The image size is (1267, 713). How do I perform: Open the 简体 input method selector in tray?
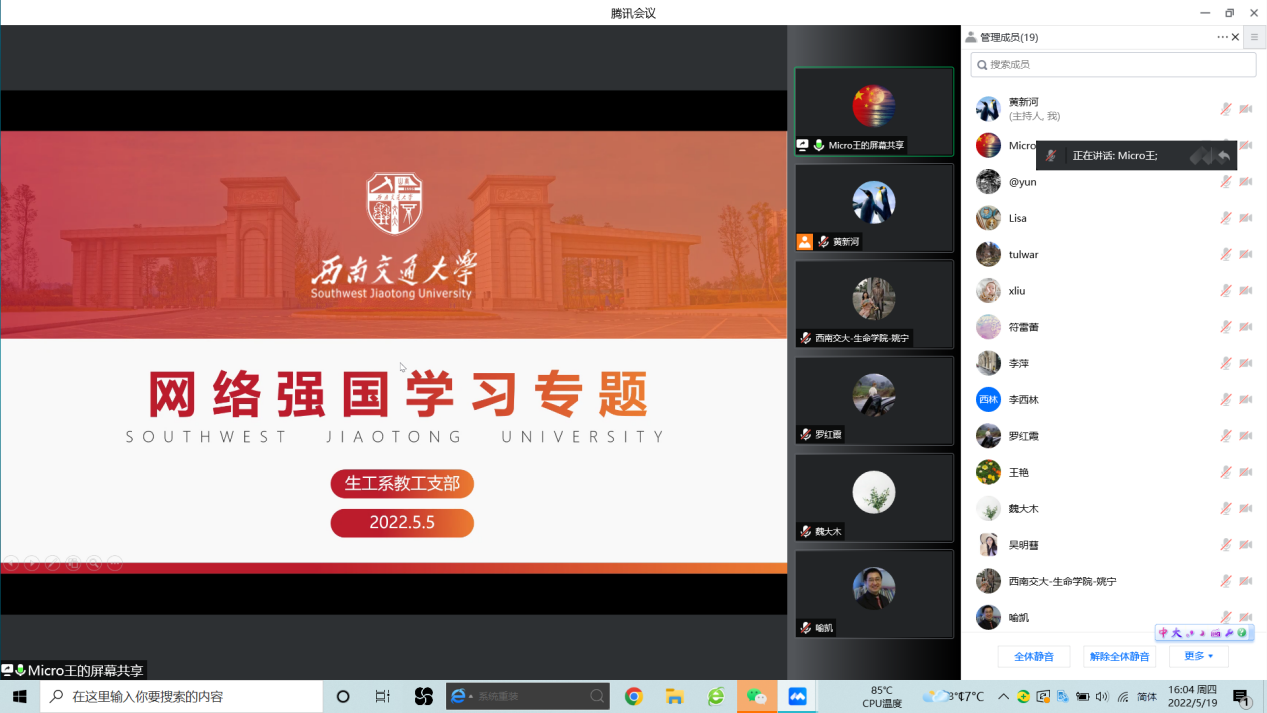tap(1147, 697)
